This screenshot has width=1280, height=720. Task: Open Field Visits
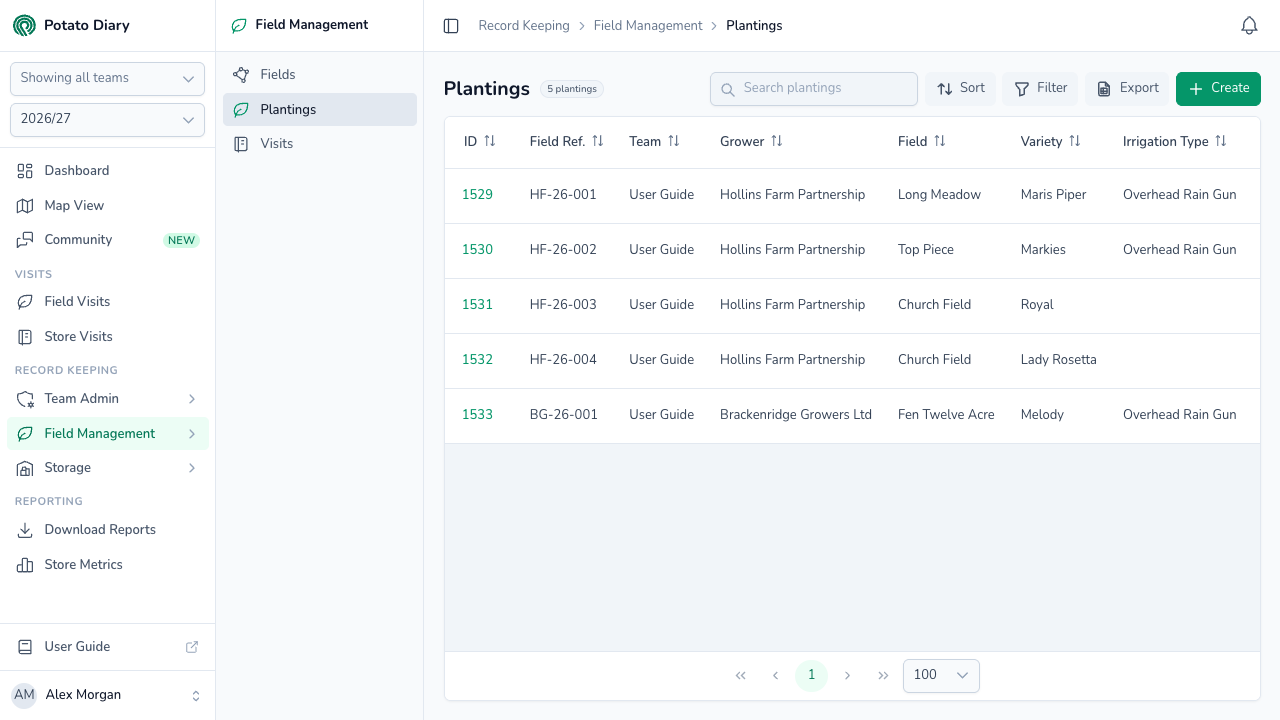[x=107, y=302]
